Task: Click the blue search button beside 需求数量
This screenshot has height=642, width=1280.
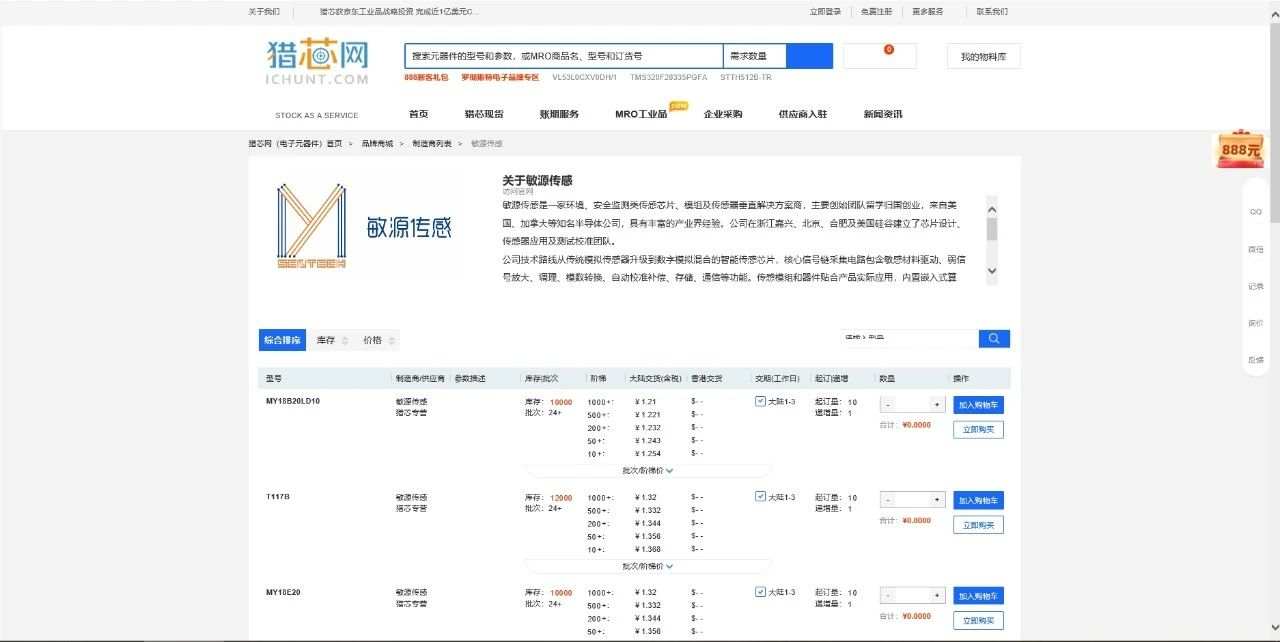Action: 809,56
